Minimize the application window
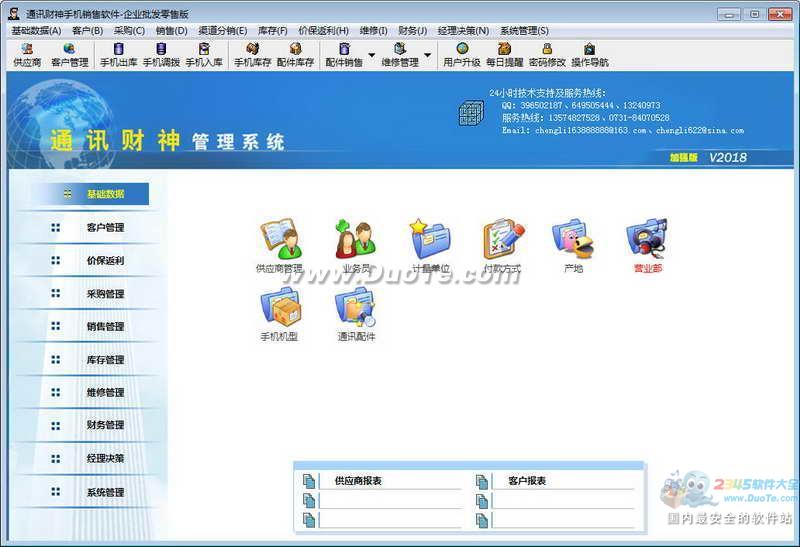The height and width of the screenshot is (547, 800). pyautogui.click(x=729, y=14)
